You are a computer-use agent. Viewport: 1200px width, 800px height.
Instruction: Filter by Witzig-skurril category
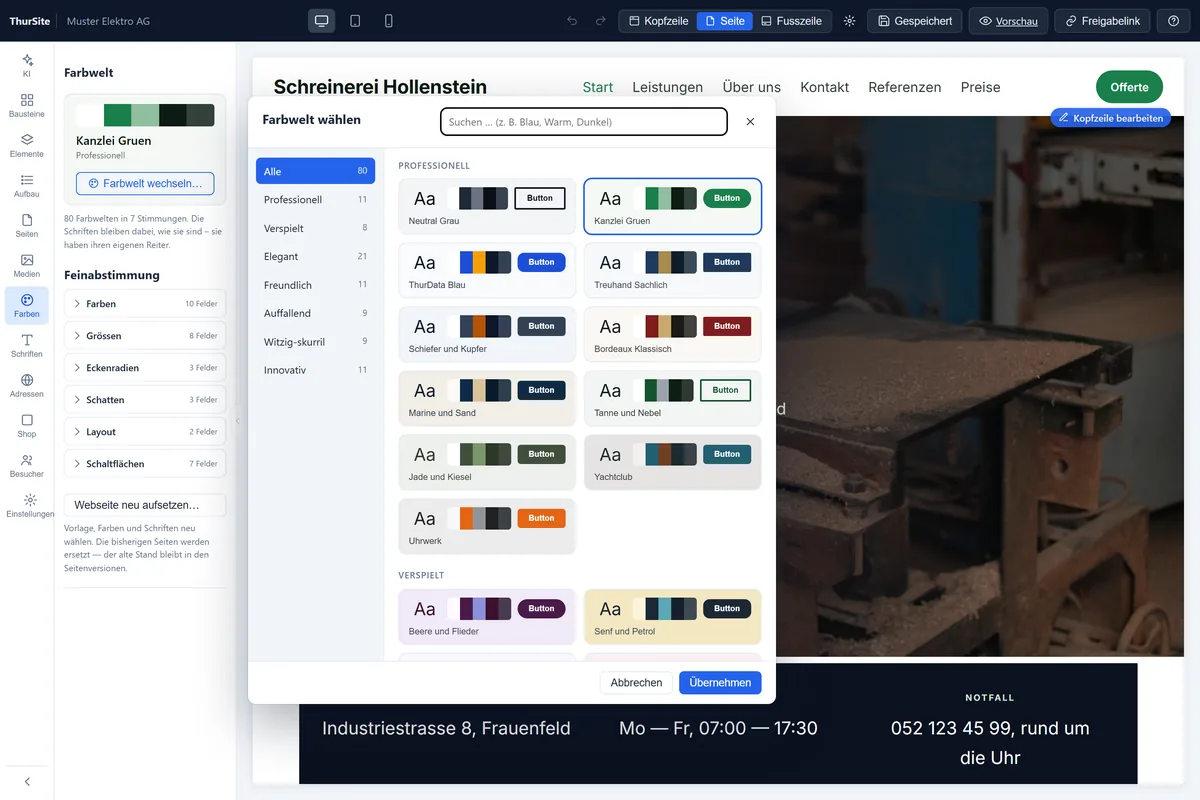point(315,342)
